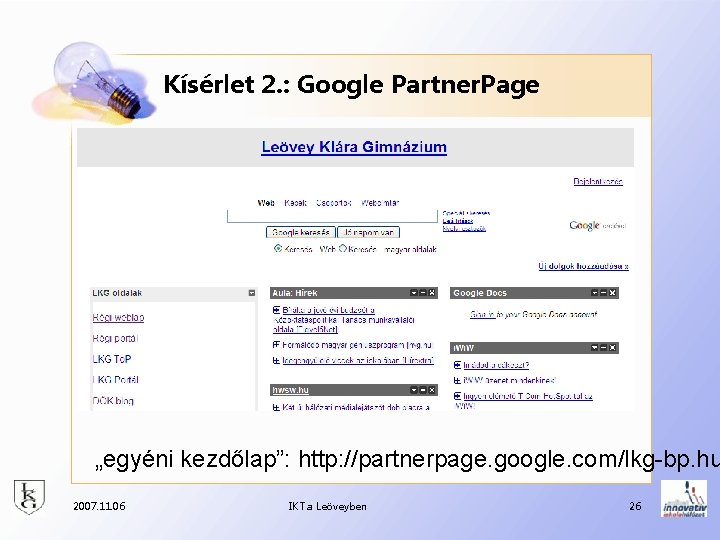Close the Aula: Hírek widget
Viewport: 720px width, 540px height.
pos(432,293)
